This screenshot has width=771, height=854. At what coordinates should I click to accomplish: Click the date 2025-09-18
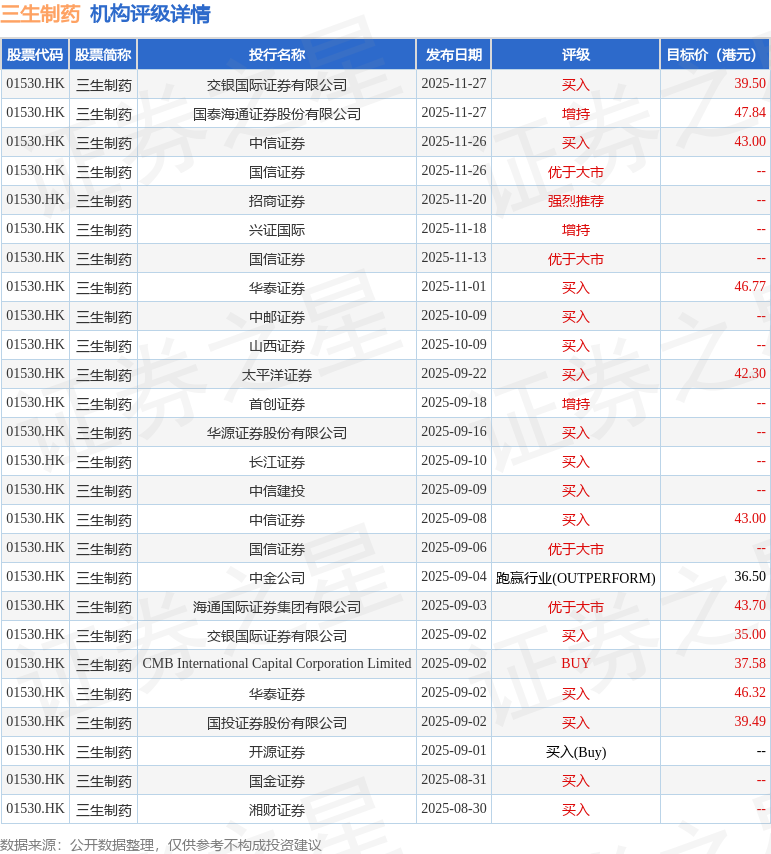coord(454,402)
